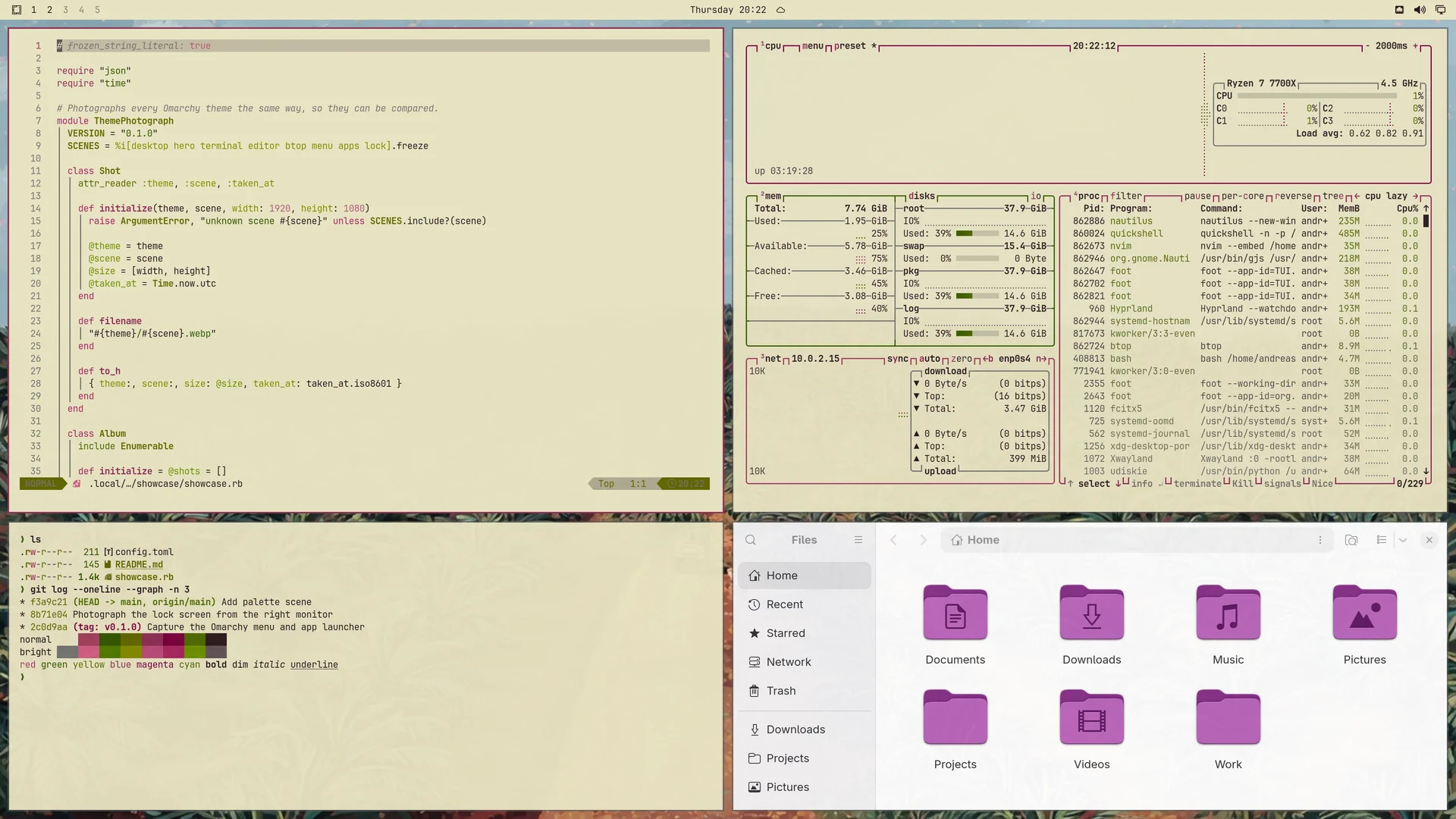Click Kill in btop proc footer
The height and width of the screenshot is (819, 1456).
[x=1242, y=483]
